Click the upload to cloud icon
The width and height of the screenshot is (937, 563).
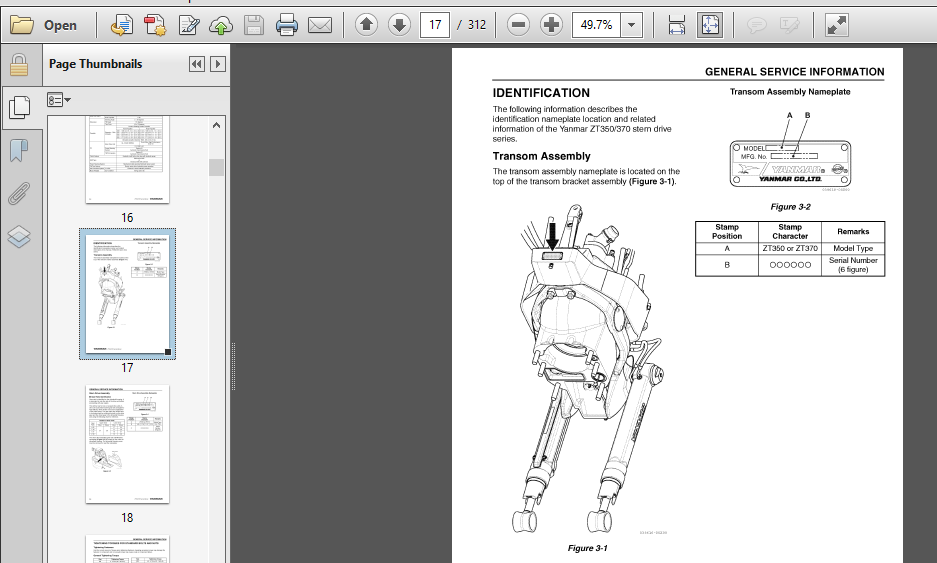point(221,25)
